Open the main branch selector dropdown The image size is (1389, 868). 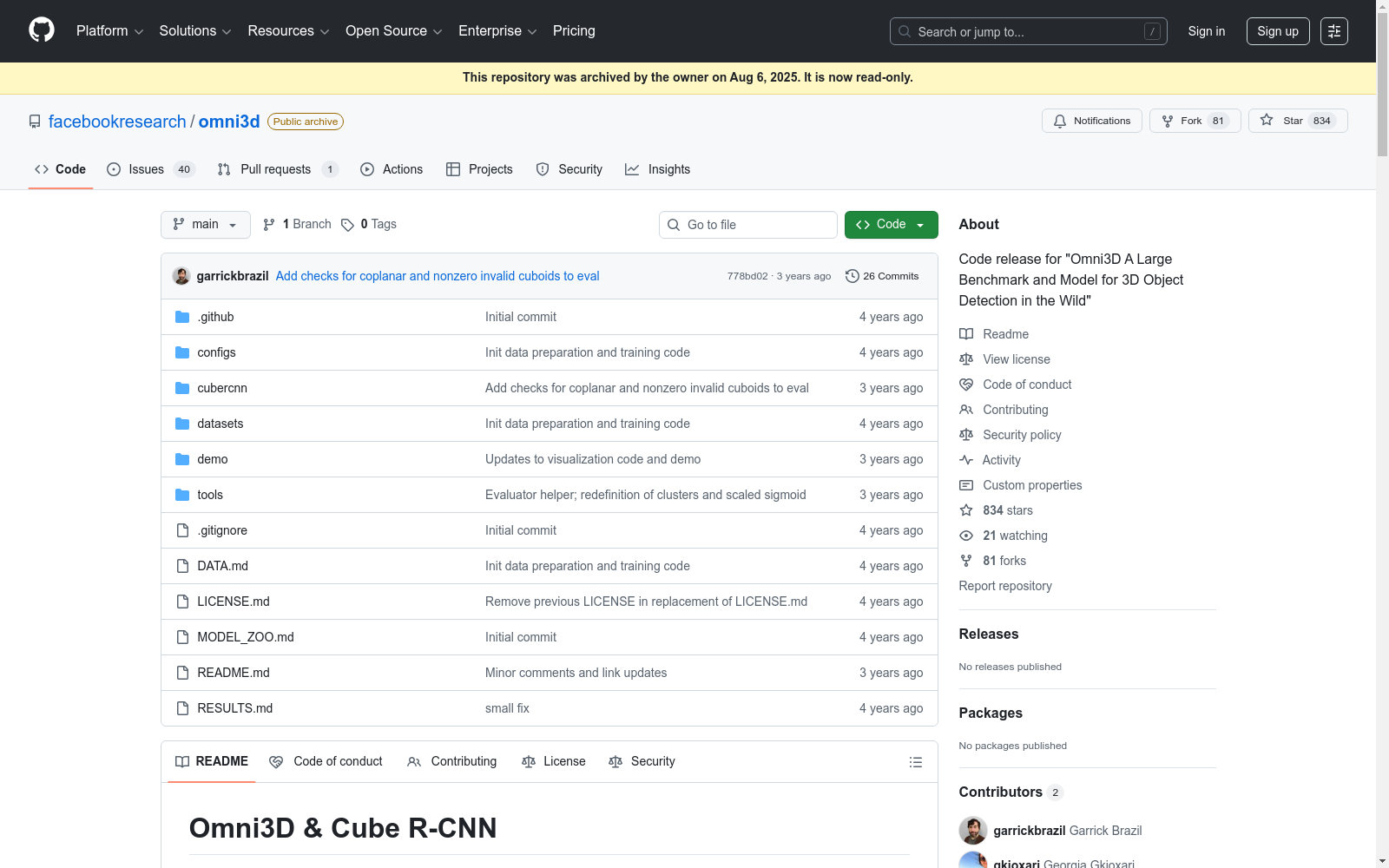point(206,225)
